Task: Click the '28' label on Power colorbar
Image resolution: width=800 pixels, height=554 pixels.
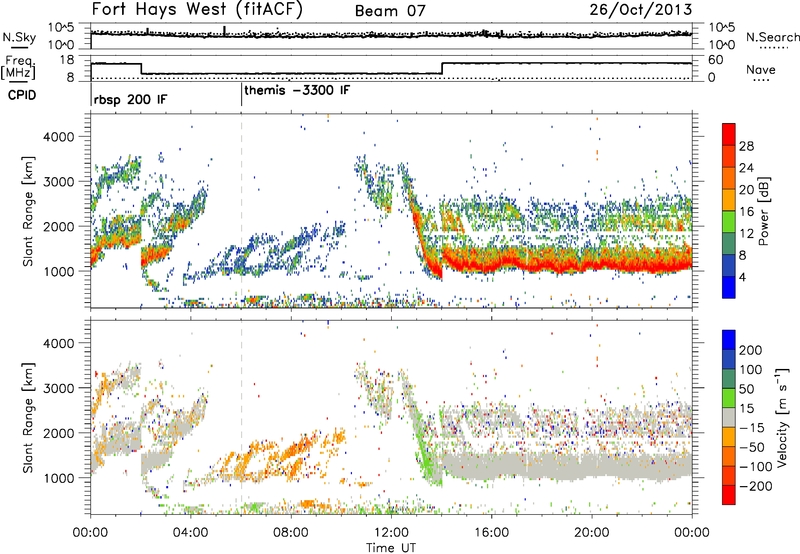Action: click(x=746, y=146)
